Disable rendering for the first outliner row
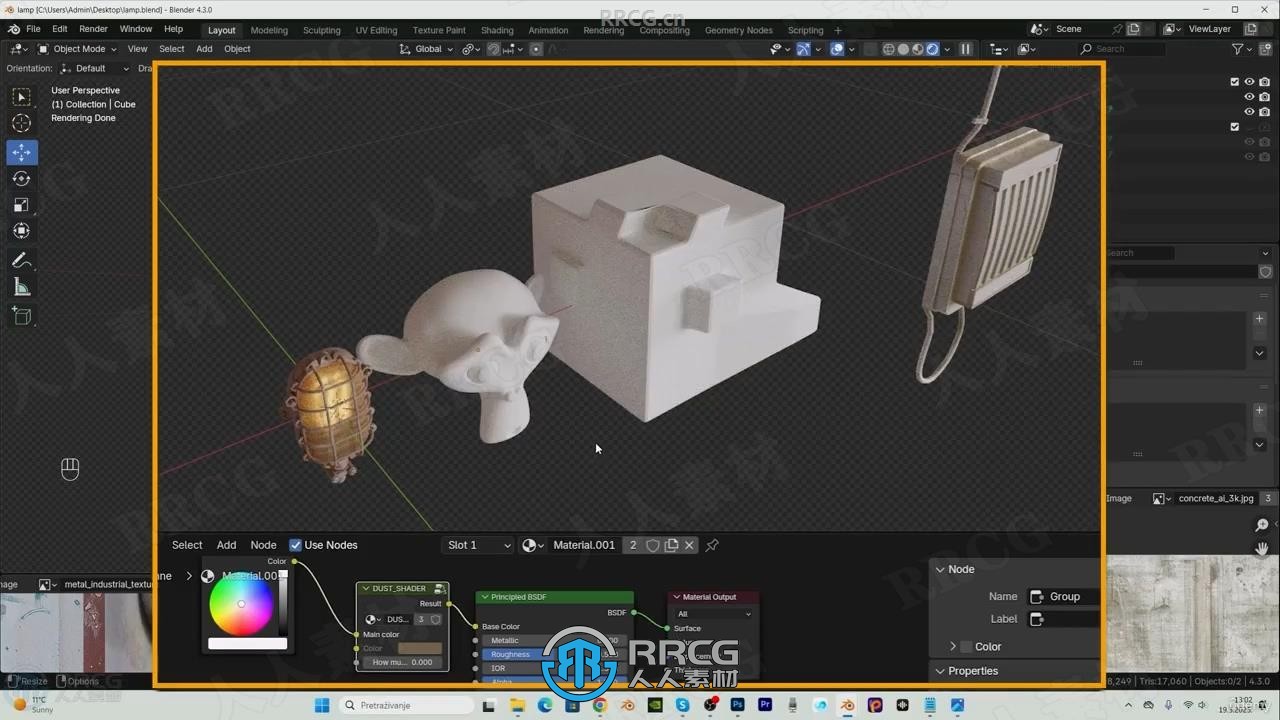 (x=1264, y=82)
